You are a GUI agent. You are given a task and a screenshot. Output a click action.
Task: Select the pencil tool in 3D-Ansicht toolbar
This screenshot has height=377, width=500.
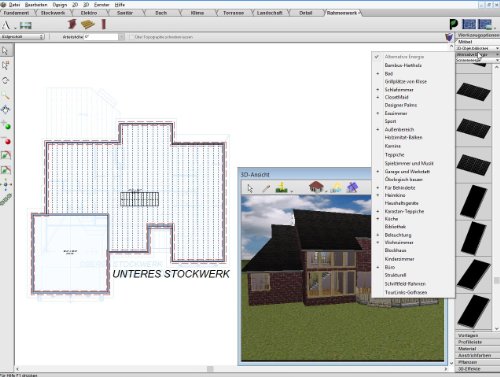tap(266, 188)
